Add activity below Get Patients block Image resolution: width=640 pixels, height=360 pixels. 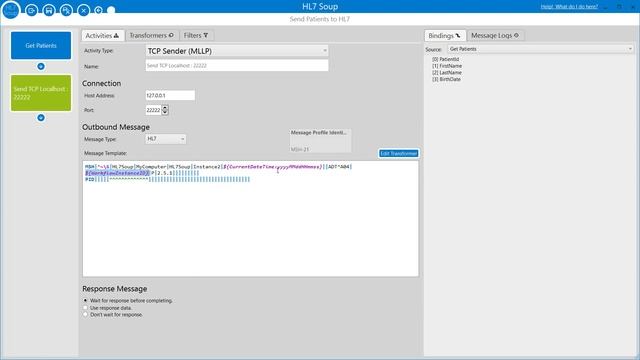tap(41, 66)
